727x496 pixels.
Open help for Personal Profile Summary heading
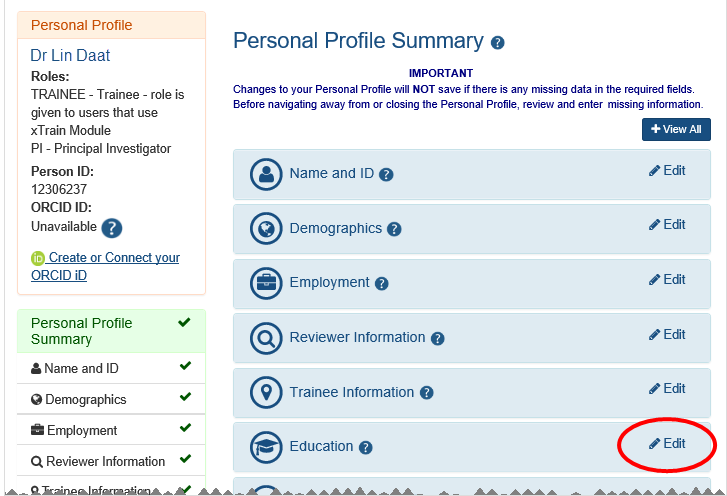click(x=497, y=43)
